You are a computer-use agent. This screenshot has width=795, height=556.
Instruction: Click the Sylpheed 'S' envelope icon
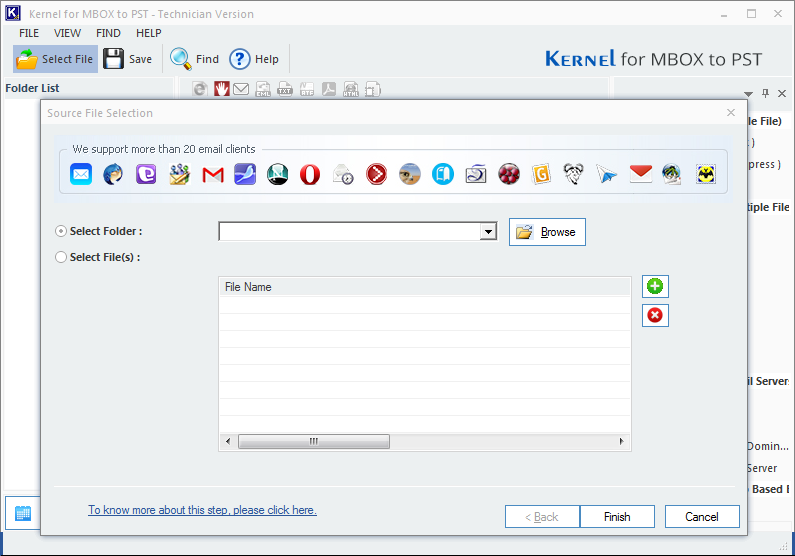(x=476, y=174)
